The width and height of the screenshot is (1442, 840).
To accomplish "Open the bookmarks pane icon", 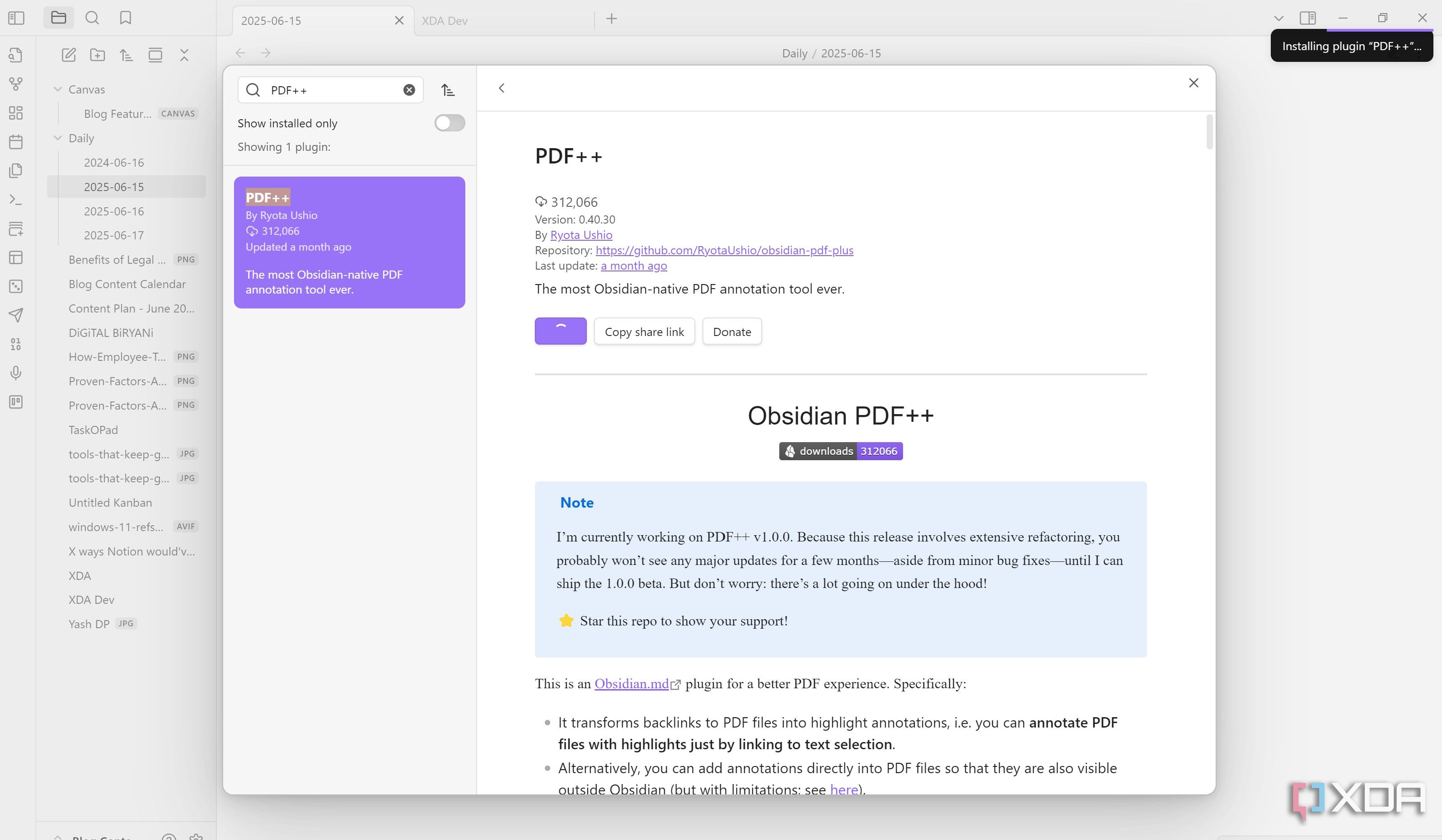I will [x=125, y=18].
